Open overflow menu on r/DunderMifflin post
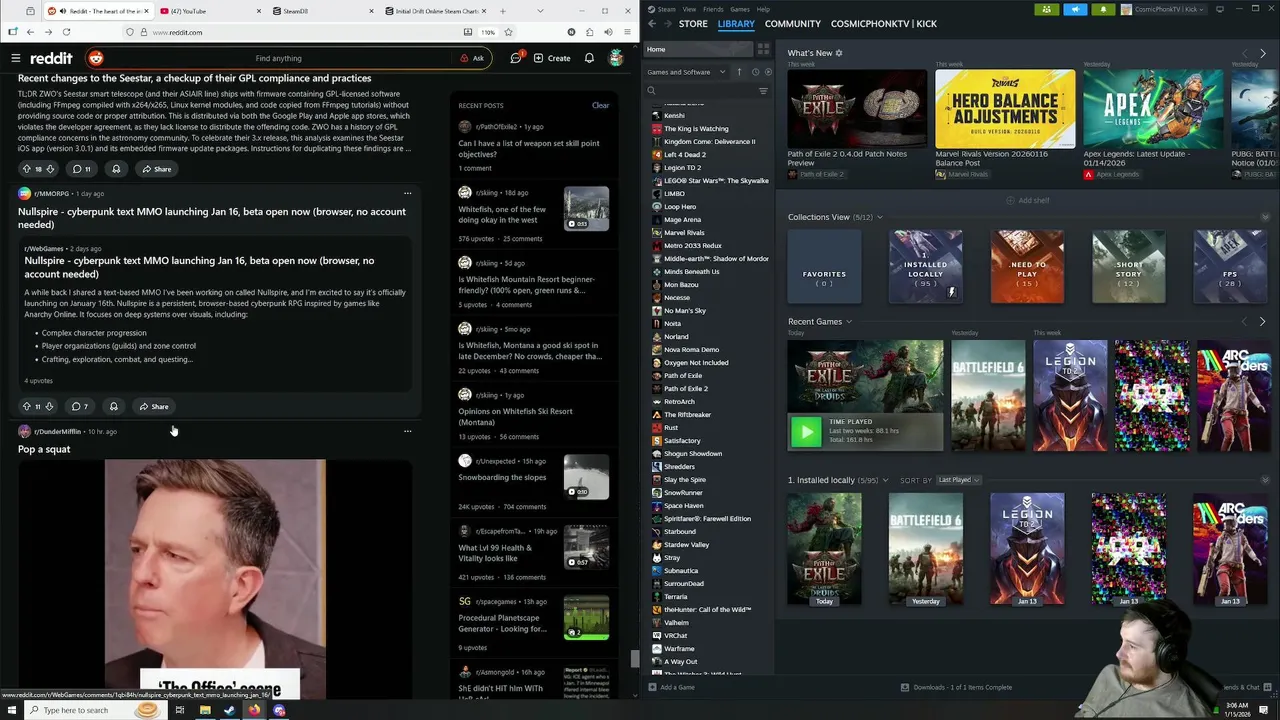Image resolution: width=1280 pixels, height=720 pixels. pos(407,431)
